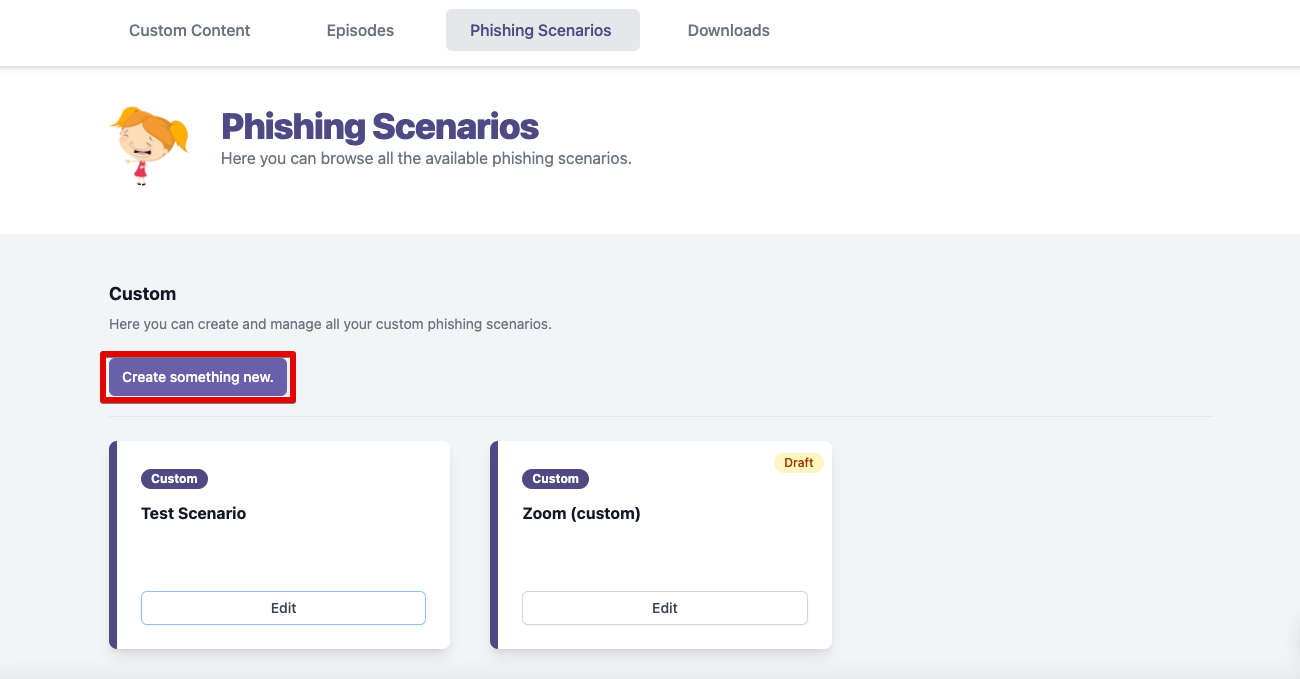The width and height of the screenshot is (1300, 679).
Task: Switch to the Episodes tab
Action: tap(360, 30)
